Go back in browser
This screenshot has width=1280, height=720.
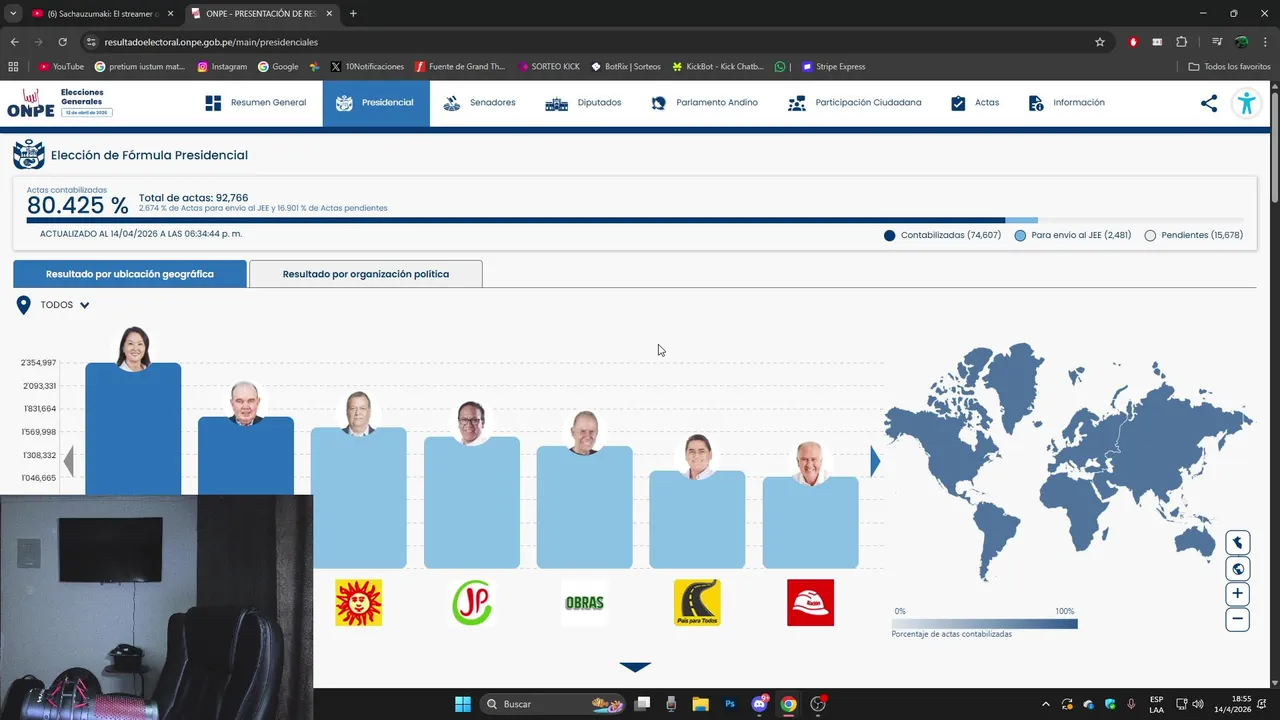coord(14,42)
